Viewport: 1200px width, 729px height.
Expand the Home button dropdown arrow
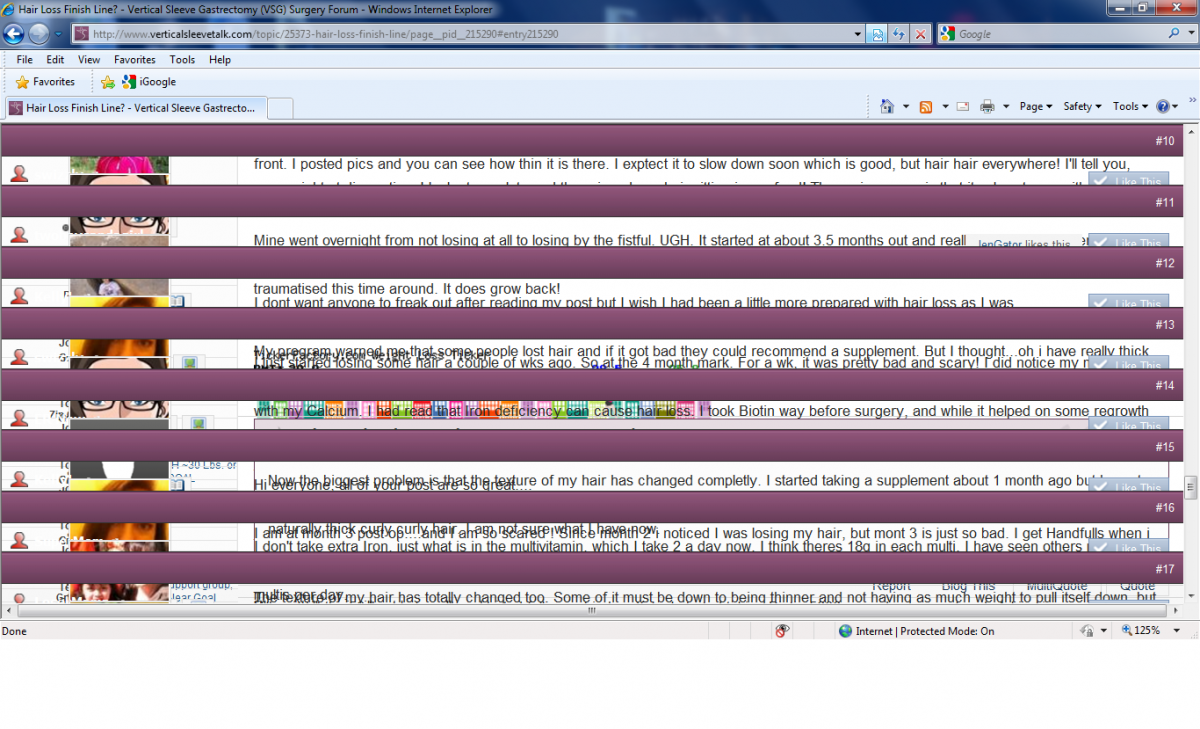[906, 106]
